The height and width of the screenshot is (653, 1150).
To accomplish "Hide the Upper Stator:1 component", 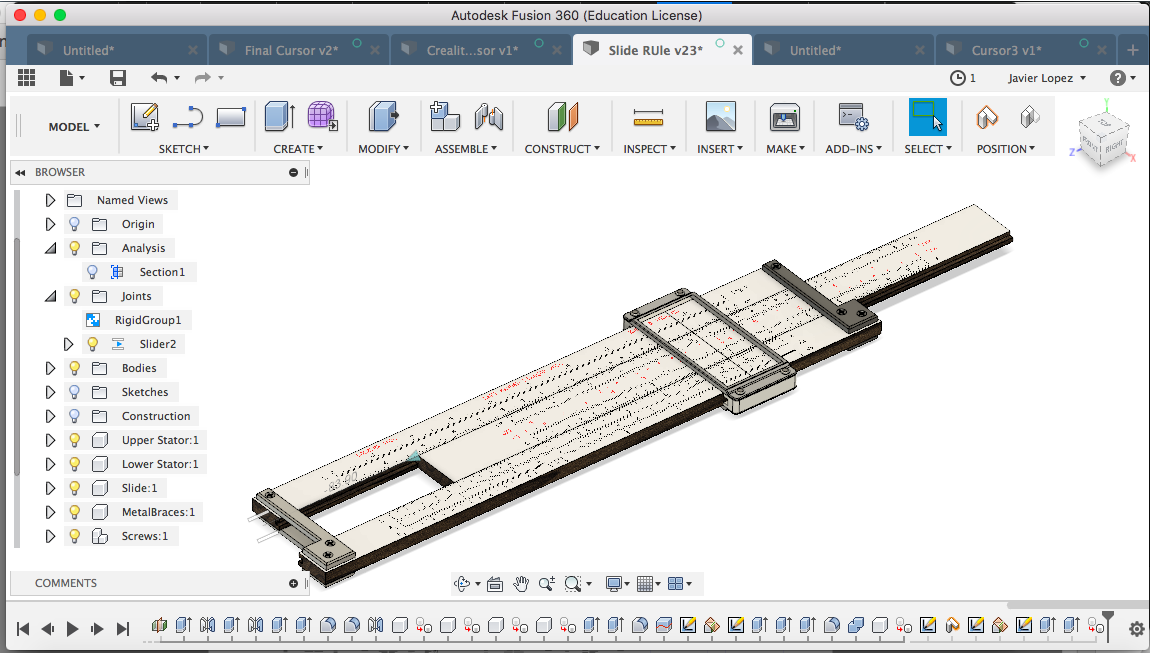I will point(73,439).
